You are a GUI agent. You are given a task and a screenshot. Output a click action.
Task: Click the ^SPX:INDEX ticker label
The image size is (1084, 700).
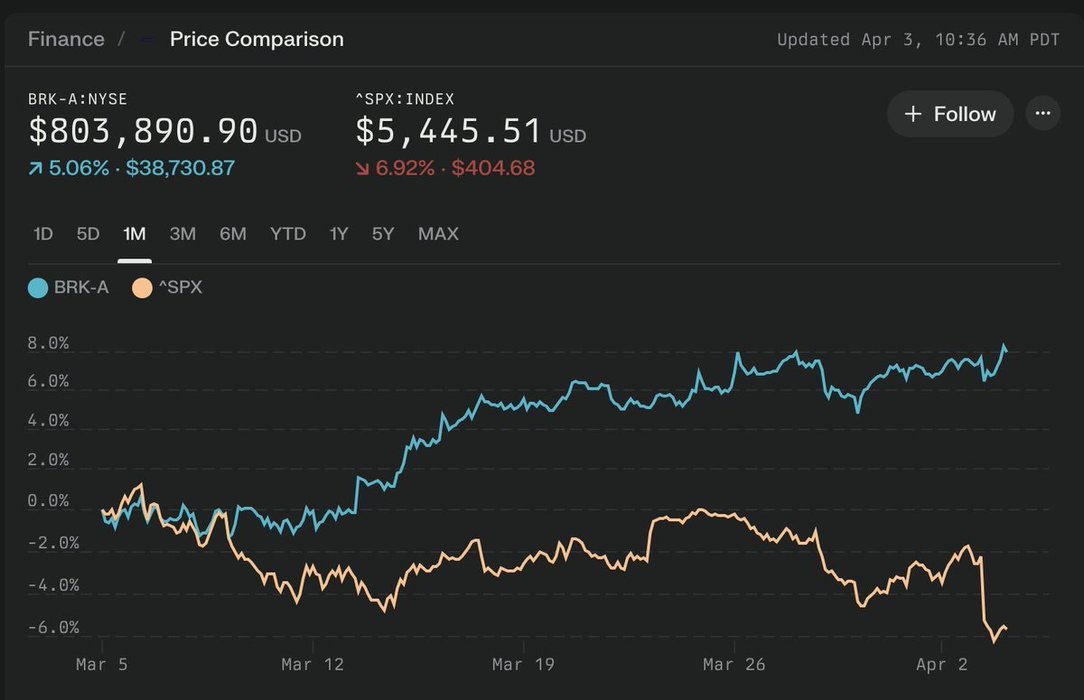[405, 99]
